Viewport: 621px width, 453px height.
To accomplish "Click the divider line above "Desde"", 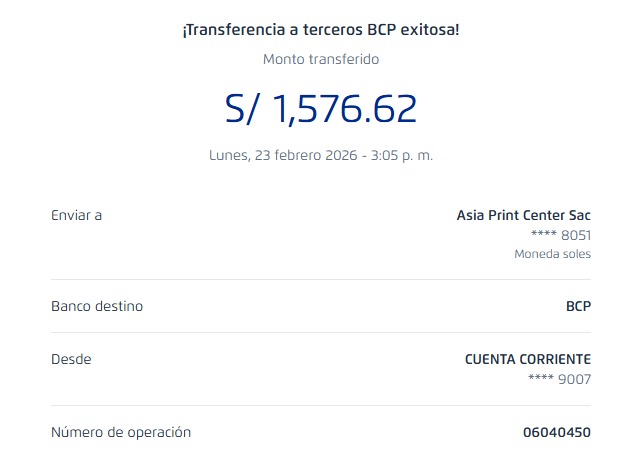I will (321, 332).
